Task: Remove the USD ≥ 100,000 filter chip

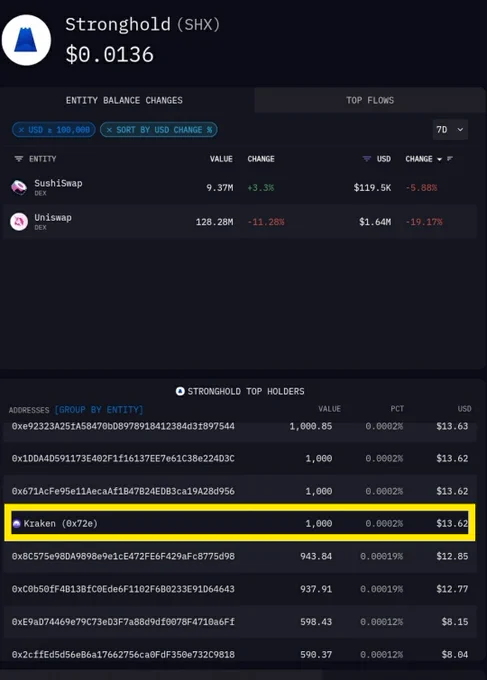Action: pos(21,130)
